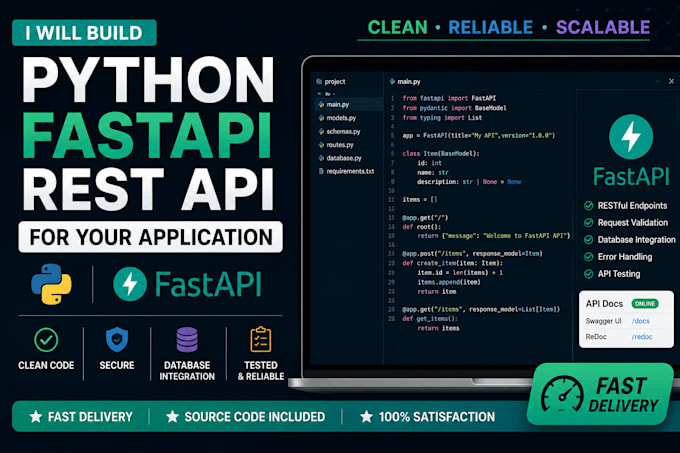Click the 100% SATISFACTION text
The height and width of the screenshot is (453, 680).
coord(437,417)
